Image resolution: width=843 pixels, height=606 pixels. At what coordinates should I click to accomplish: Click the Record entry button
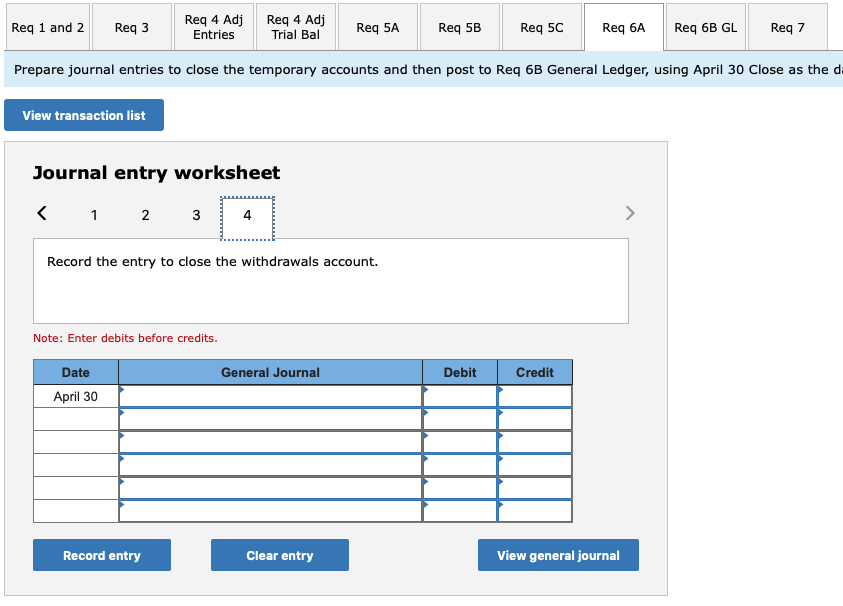pos(101,555)
